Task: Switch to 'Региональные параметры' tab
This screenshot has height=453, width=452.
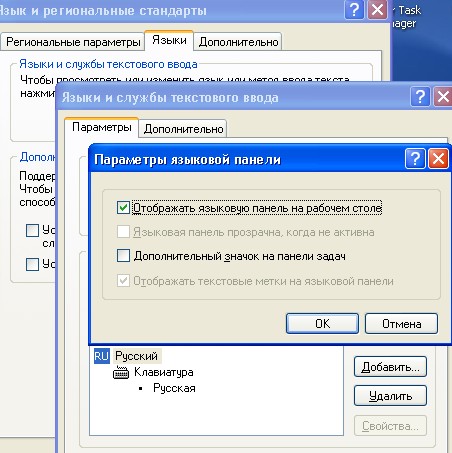Action: click(73, 42)
